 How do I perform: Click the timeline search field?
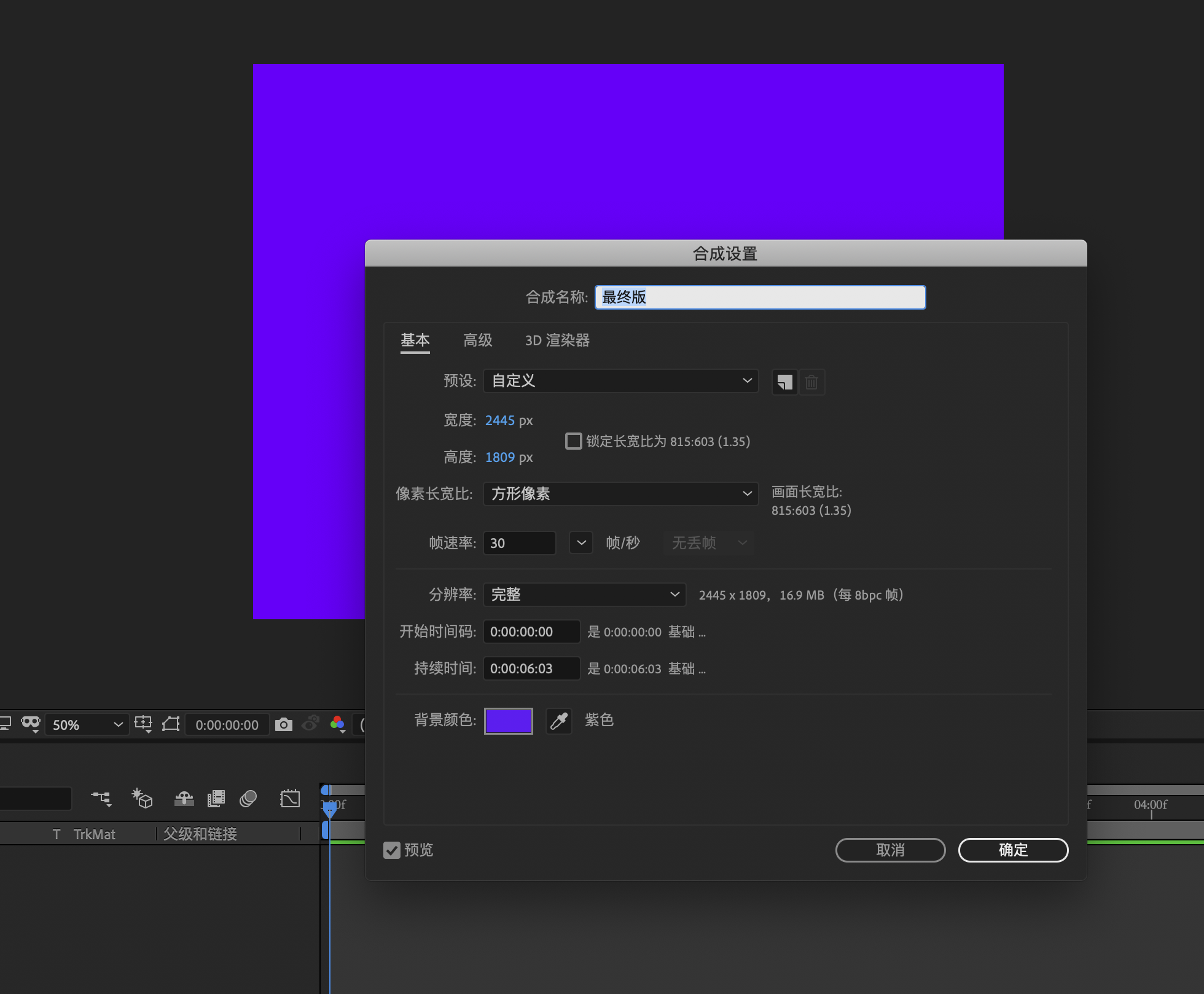coord(36,799)
